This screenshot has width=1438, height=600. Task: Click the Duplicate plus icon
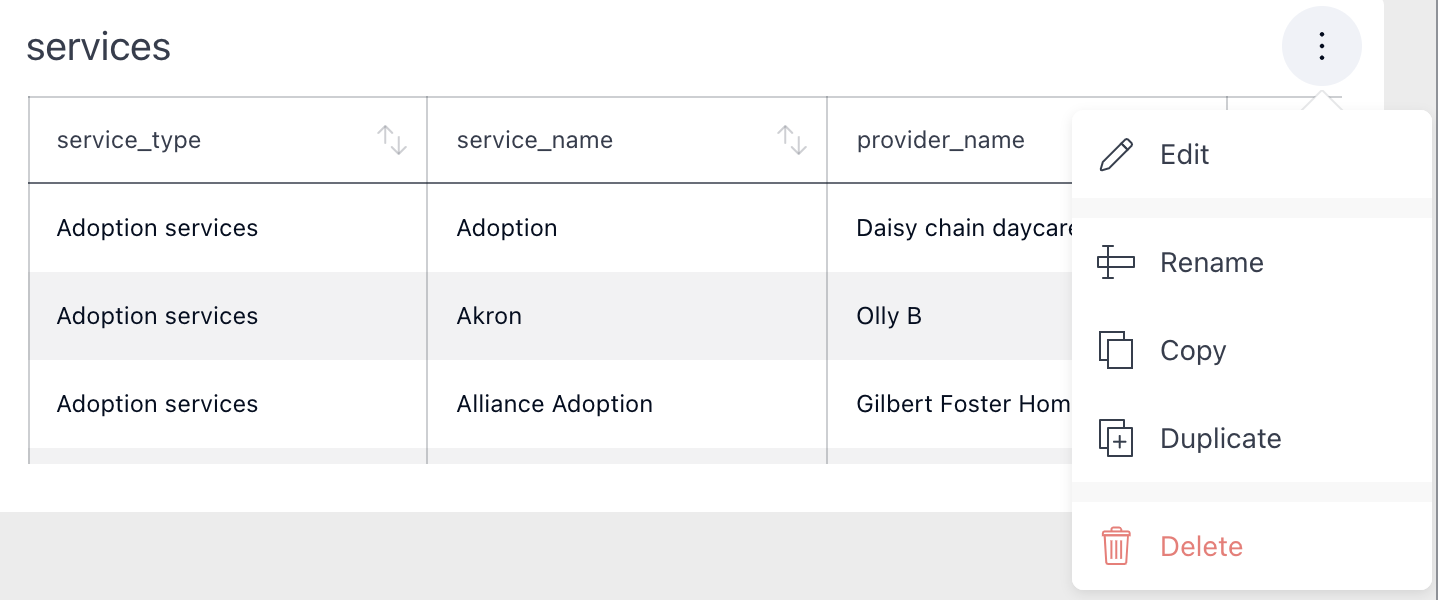click(1116, 439)
